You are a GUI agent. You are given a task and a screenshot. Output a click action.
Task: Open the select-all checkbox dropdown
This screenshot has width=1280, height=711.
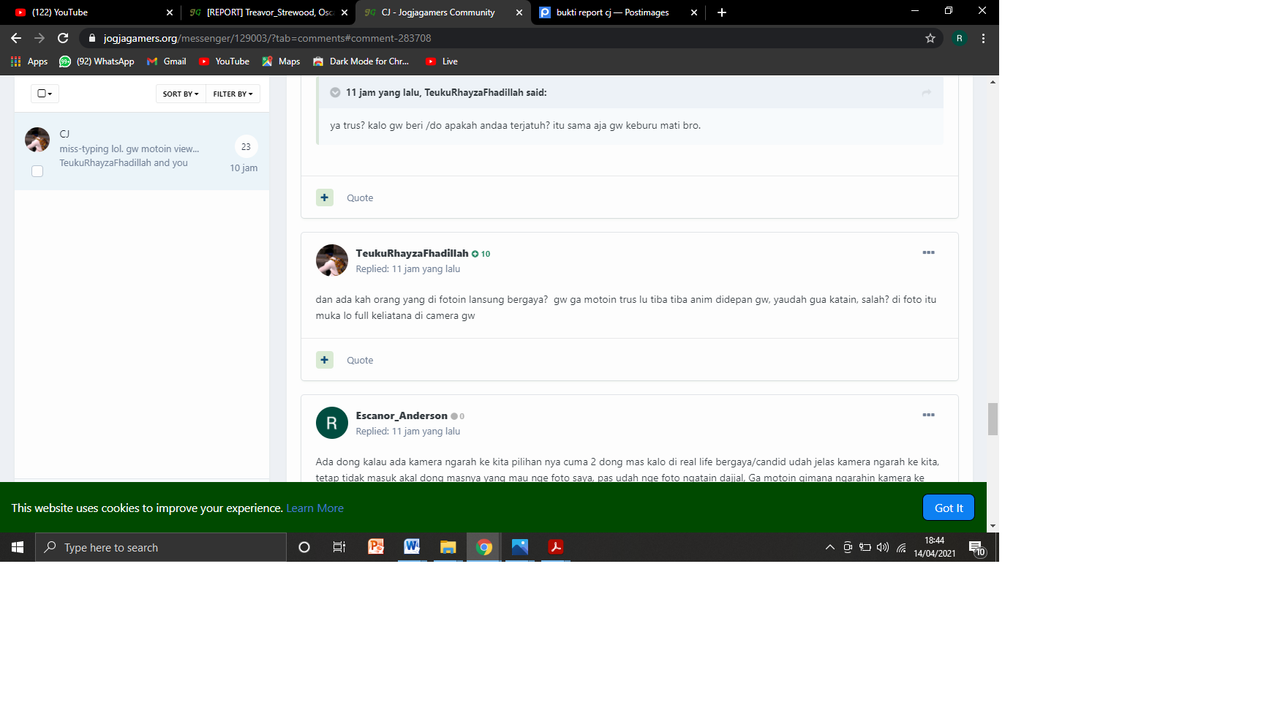click(45, 93)
